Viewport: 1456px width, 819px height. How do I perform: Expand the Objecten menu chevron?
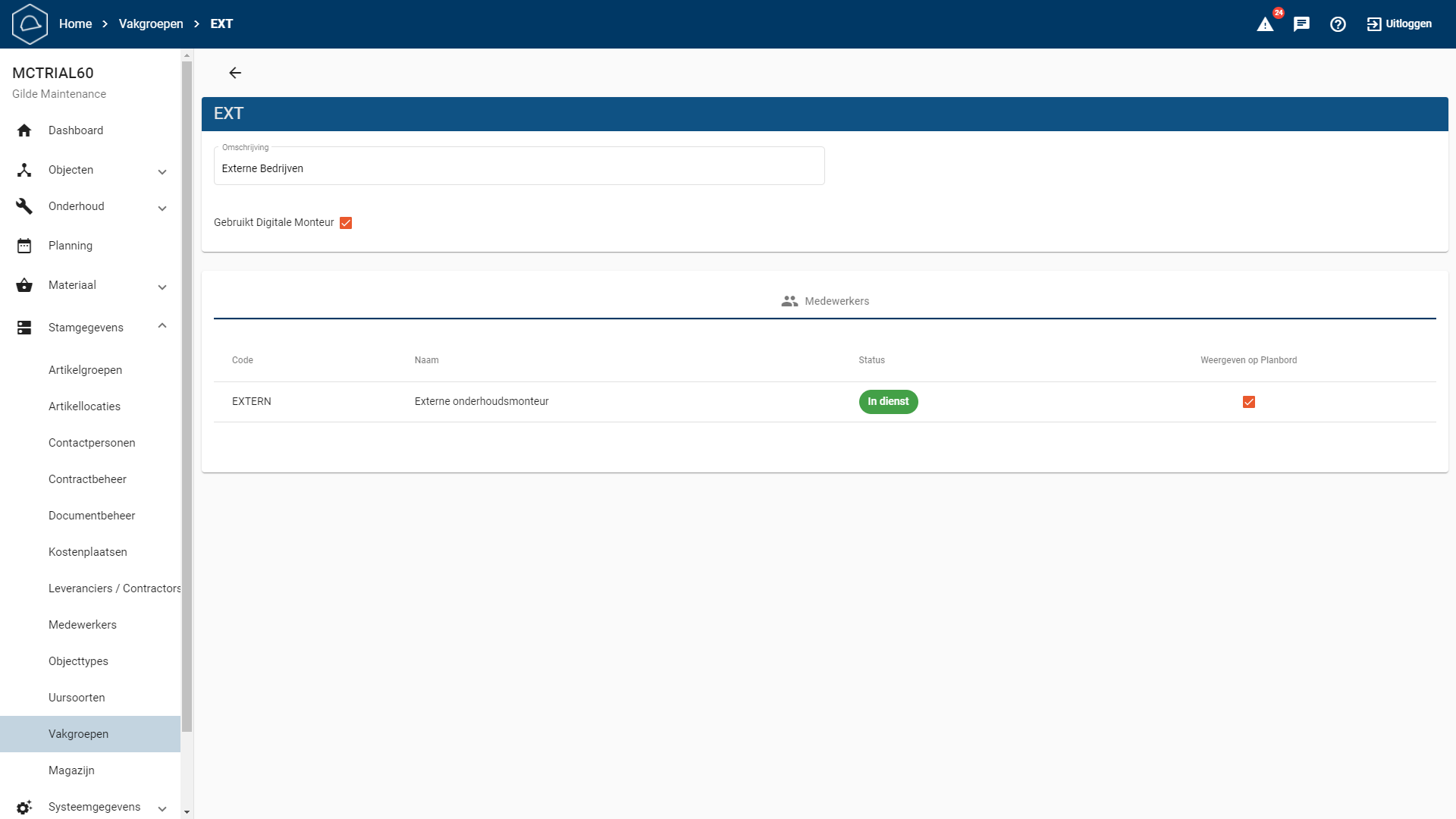162,172
